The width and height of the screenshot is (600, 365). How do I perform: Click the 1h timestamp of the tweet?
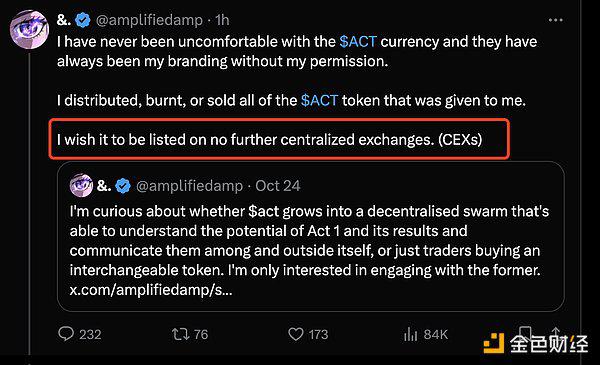222,20
